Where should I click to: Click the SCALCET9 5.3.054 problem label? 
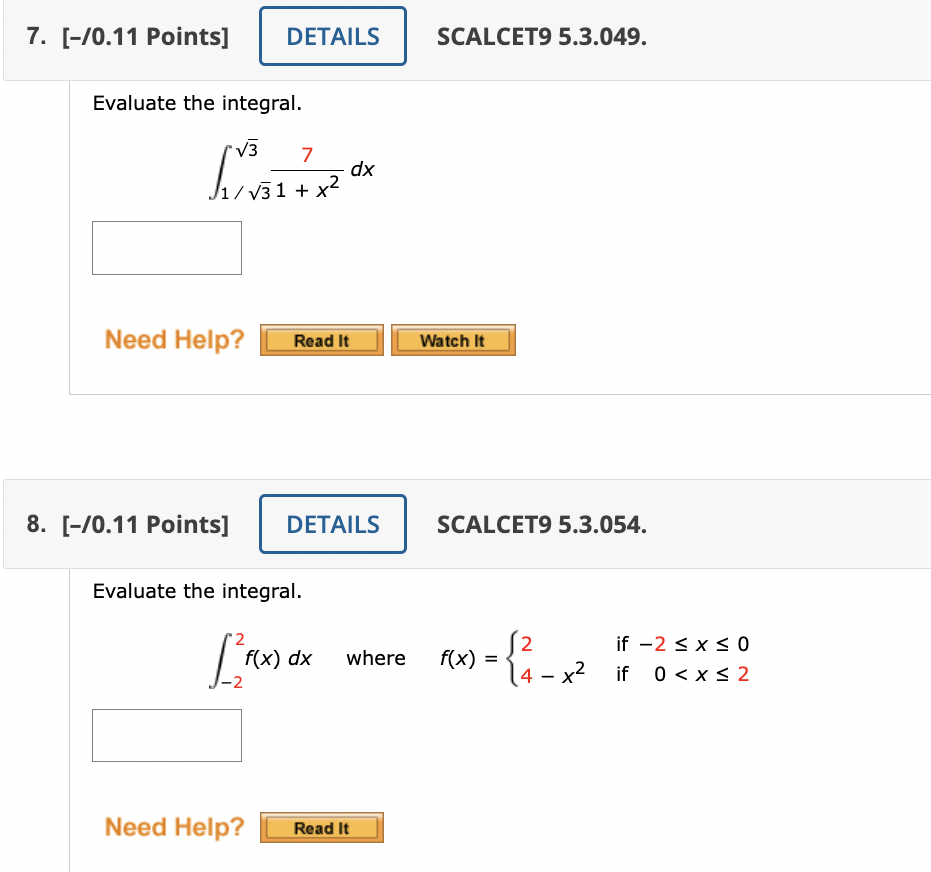click(x=541, y=524)
